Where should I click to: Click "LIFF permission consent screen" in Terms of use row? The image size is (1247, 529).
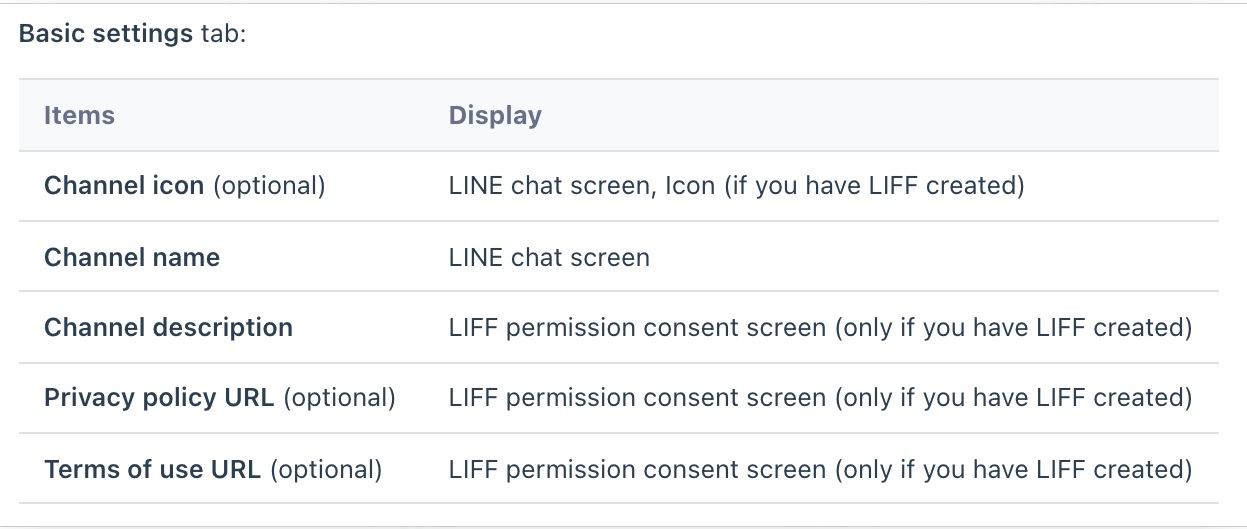(x=637, y=469)
